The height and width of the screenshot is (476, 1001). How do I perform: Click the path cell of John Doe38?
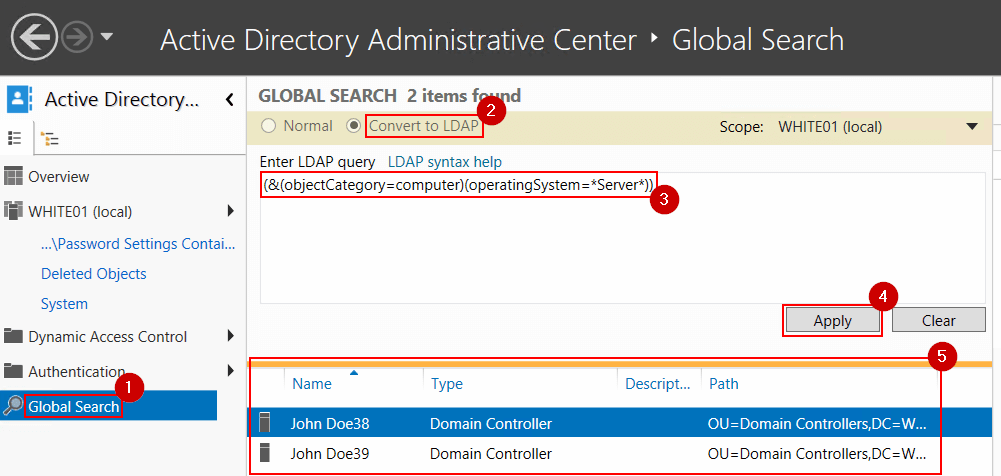(817, 424)
